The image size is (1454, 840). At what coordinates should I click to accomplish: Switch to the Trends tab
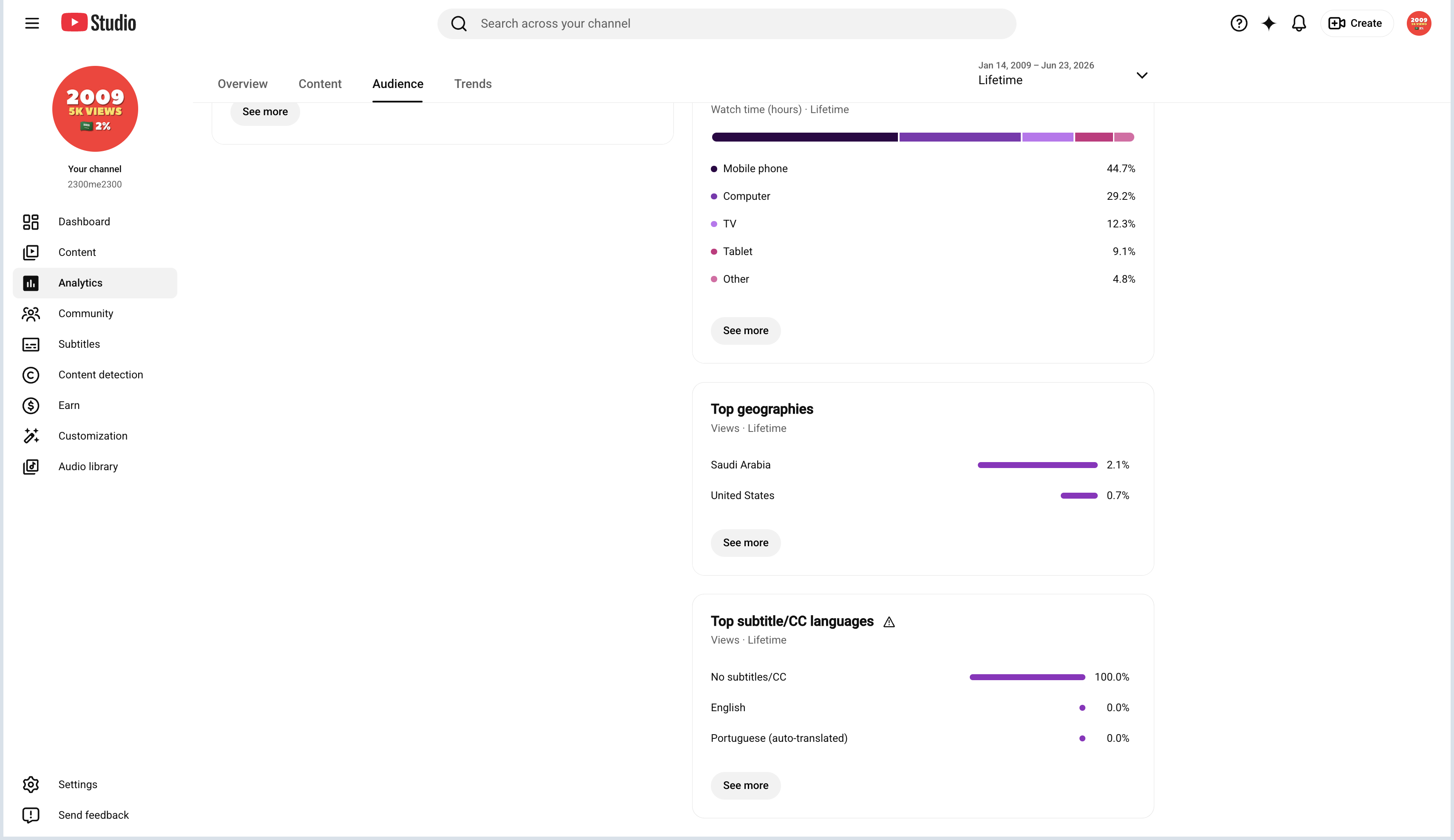(473, 84)
